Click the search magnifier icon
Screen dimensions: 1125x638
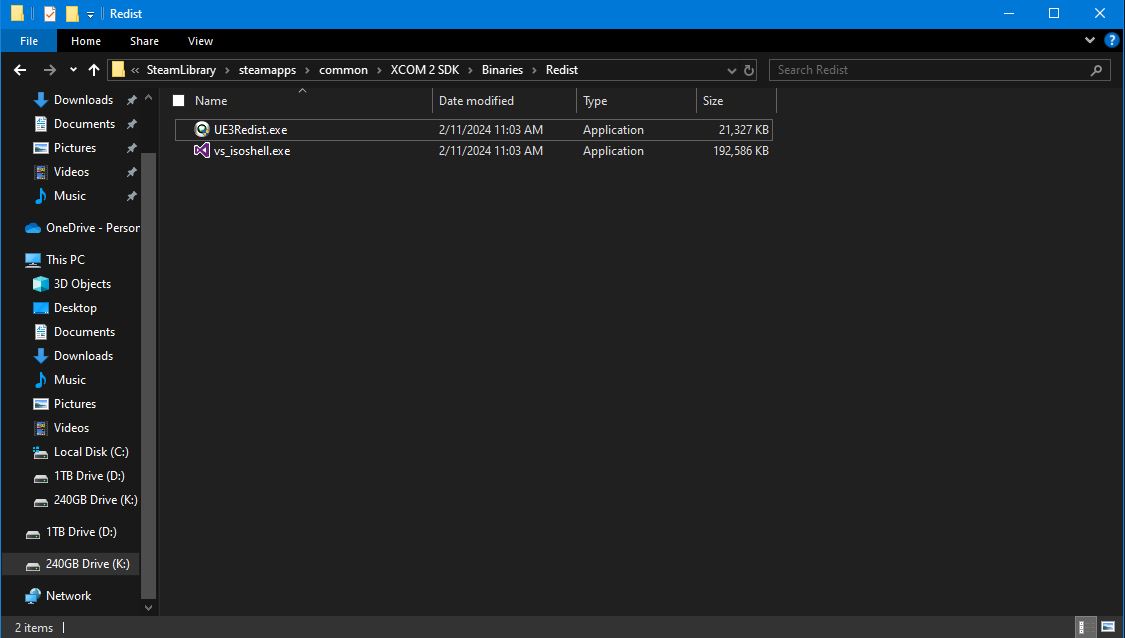[x=1096, y=70]
